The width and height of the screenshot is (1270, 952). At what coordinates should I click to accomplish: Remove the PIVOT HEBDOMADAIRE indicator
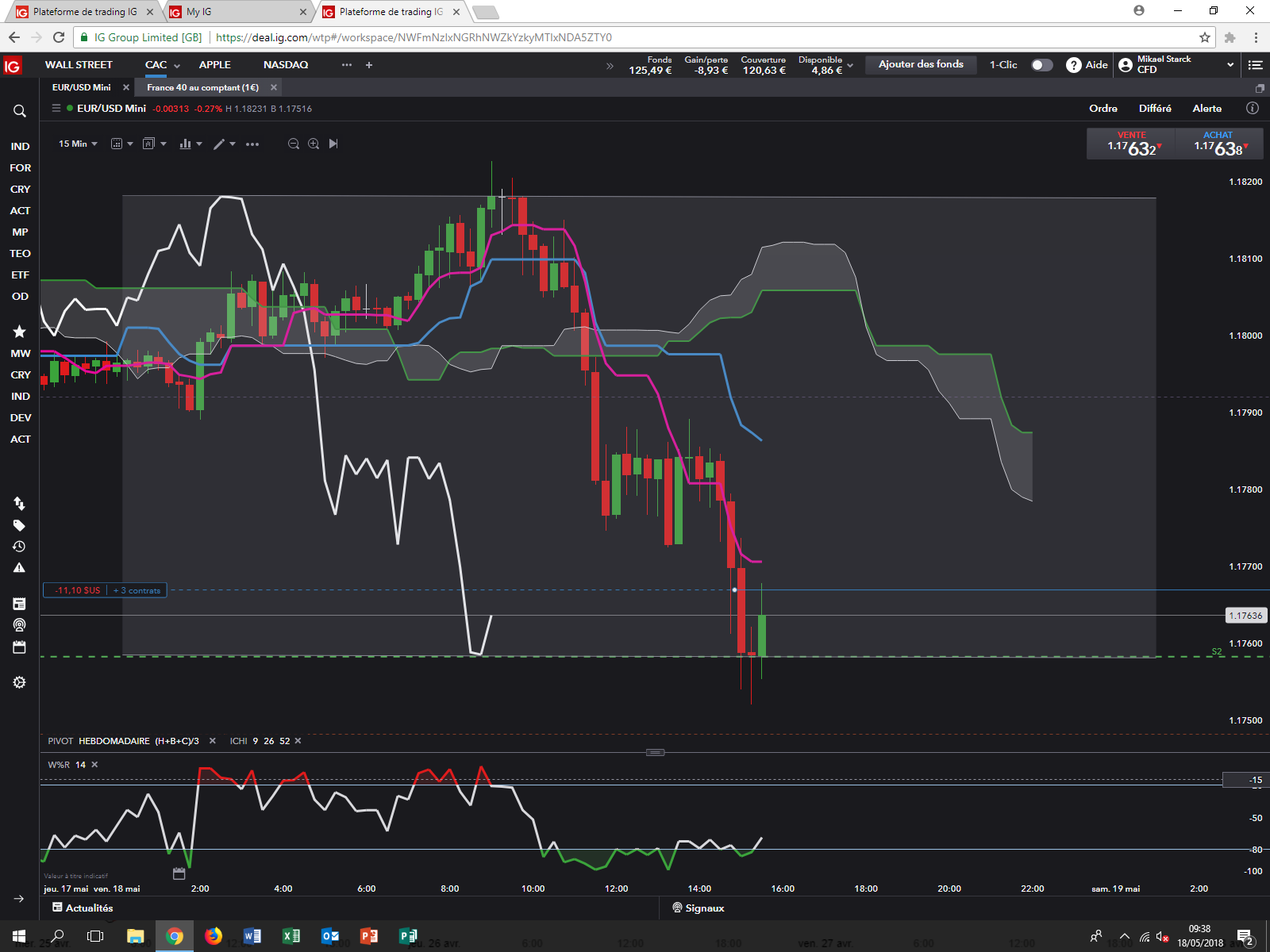tap(213, 741)
